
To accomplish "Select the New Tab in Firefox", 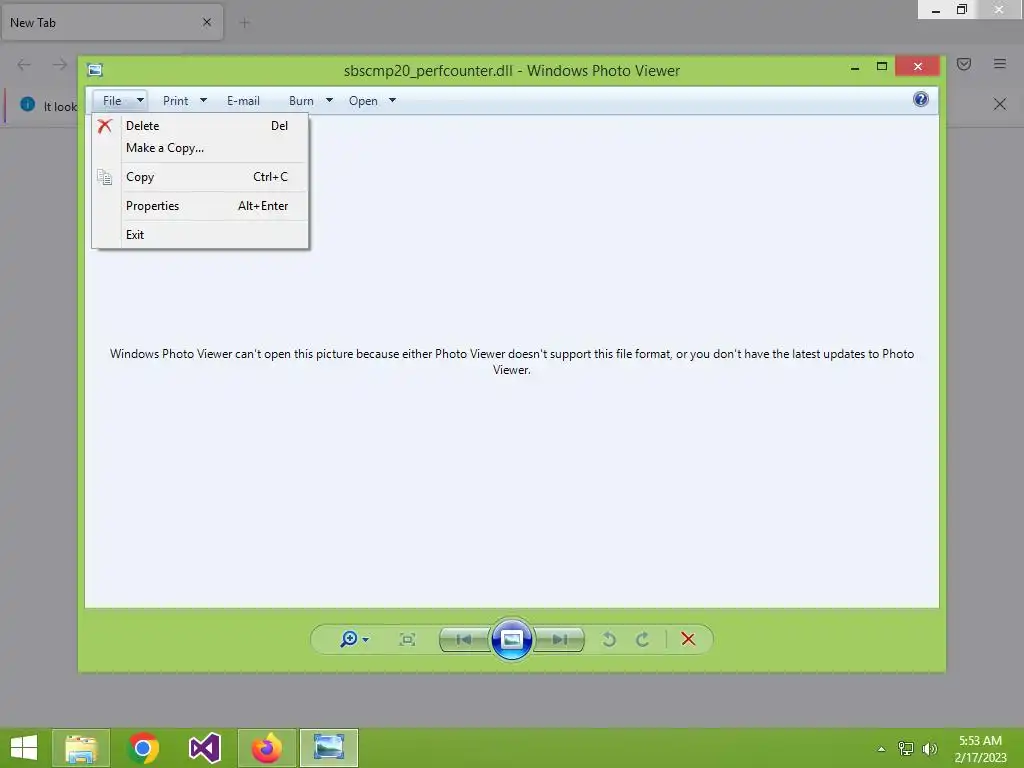I will tap(112, 22).
